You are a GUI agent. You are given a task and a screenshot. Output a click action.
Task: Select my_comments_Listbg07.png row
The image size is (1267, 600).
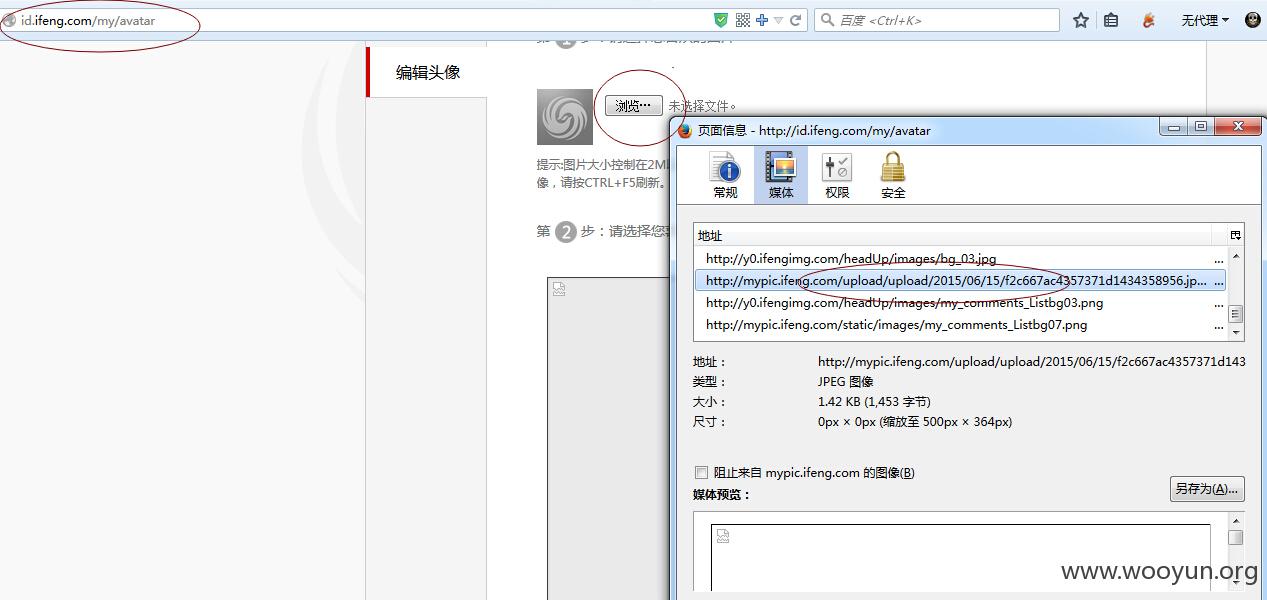[x=960, y=325]
